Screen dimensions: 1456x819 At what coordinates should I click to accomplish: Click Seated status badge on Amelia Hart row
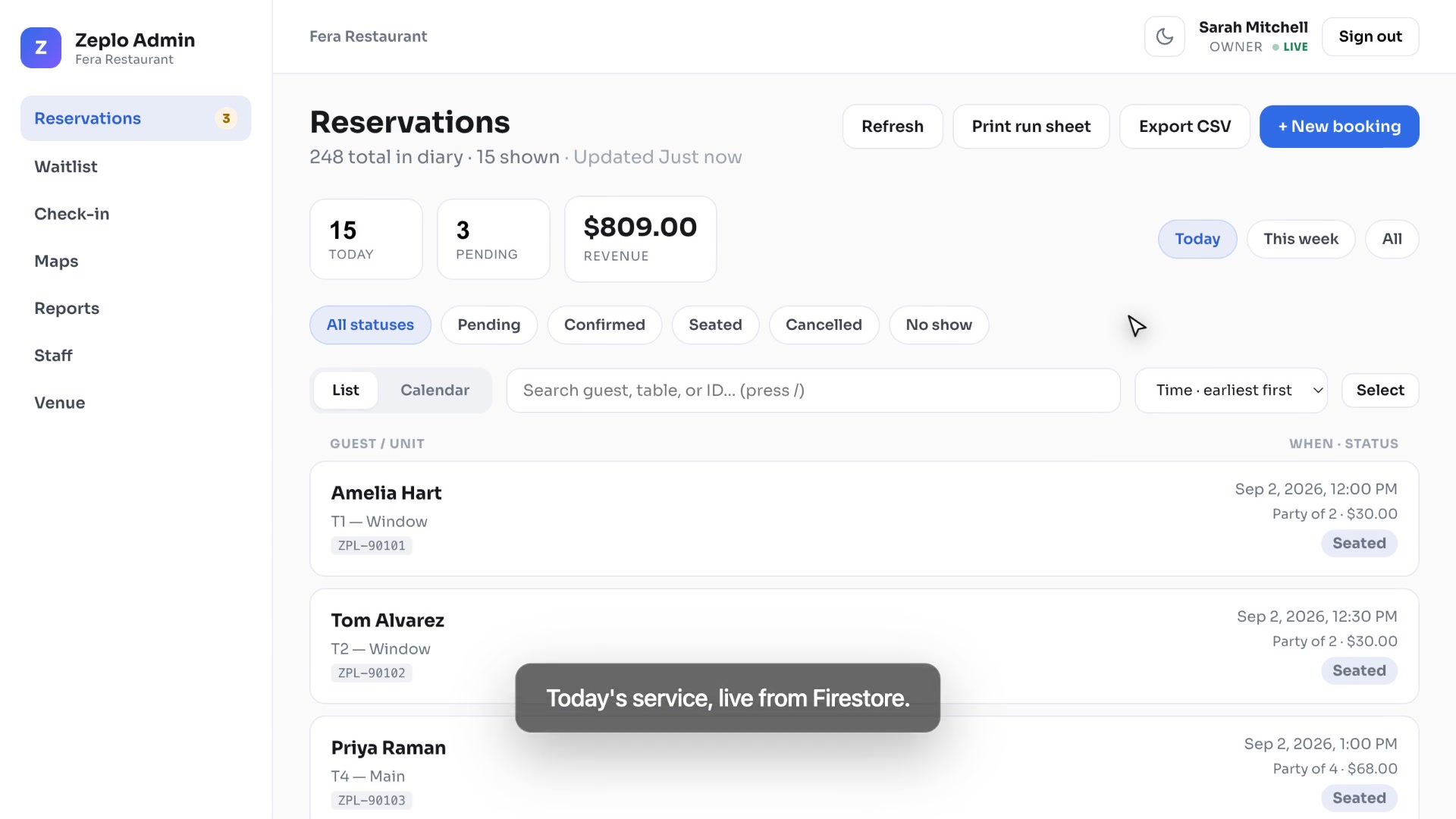(1359, 544)
